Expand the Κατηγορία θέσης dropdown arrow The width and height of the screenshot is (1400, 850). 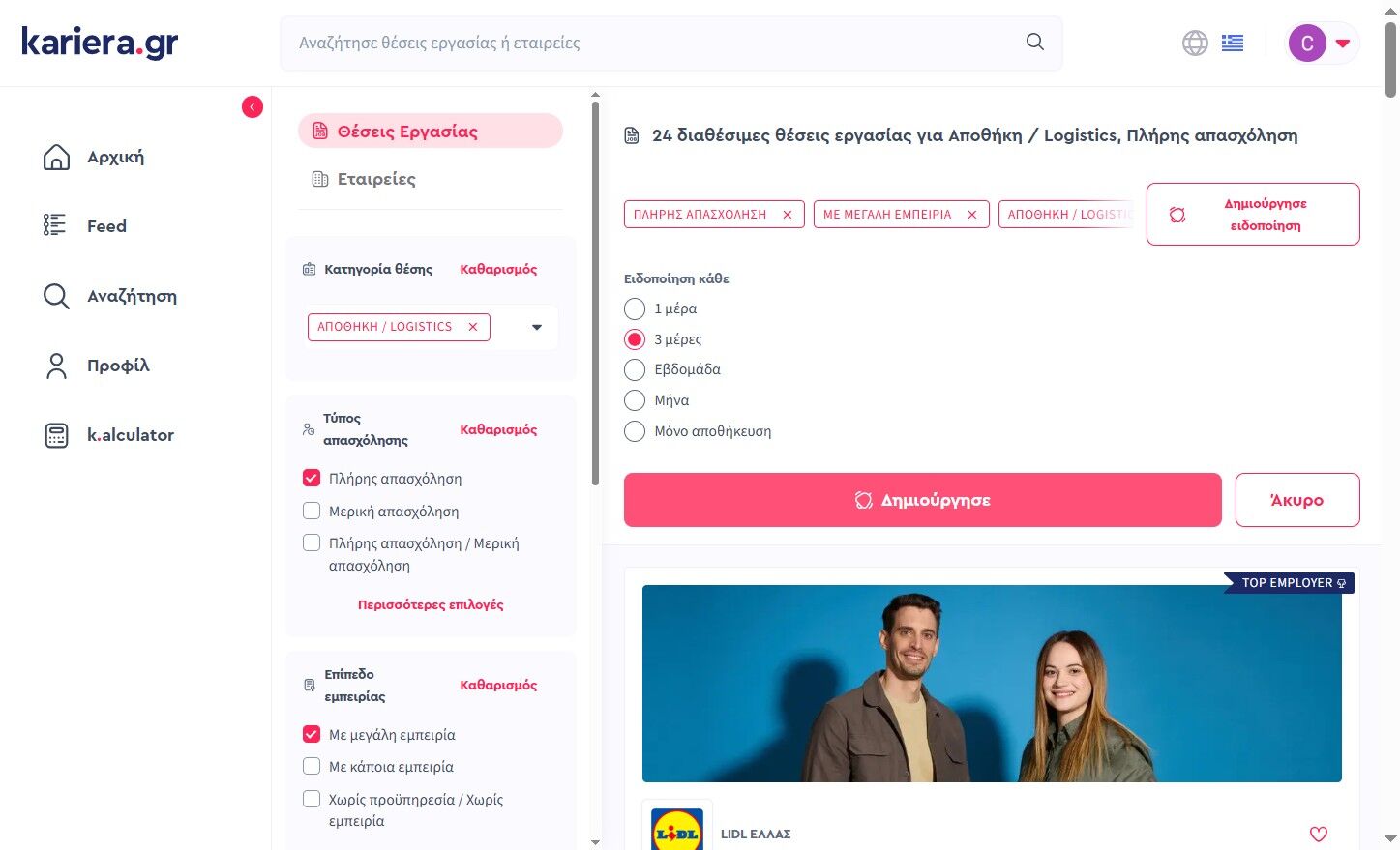point(537,327)
